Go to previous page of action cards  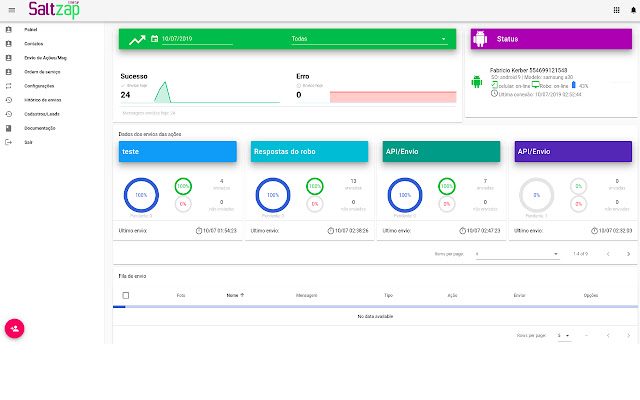tap(608, 254)
